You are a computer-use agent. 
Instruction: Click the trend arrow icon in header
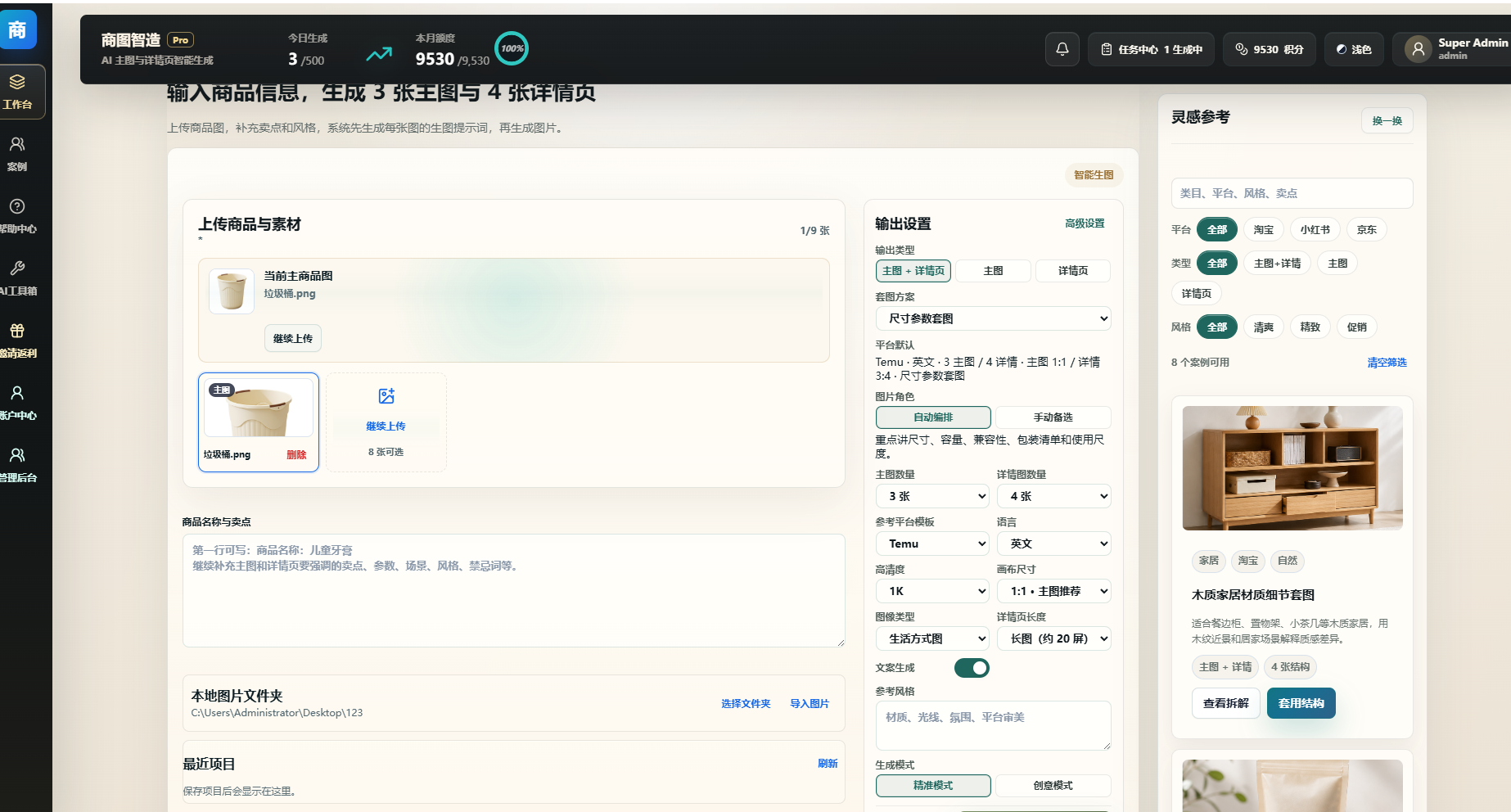(x=378, y=54)
